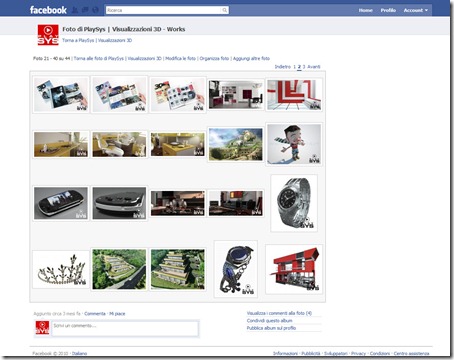Click PlaySys avatar beside comment box
Image resolution: width=454 pixels, height=360 pixels.
tap(42, 328)
